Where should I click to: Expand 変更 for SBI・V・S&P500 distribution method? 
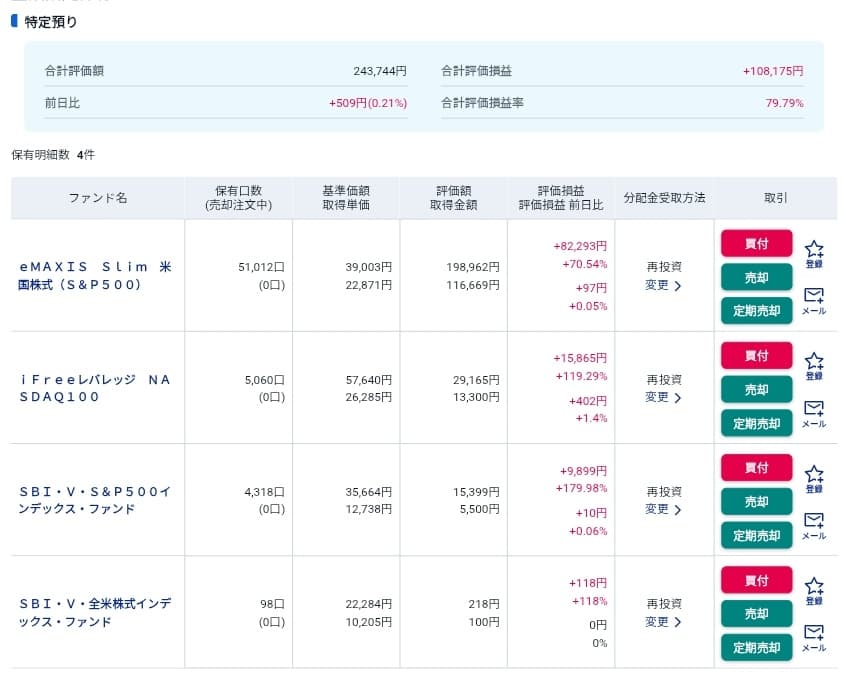[x=663, y=509]
